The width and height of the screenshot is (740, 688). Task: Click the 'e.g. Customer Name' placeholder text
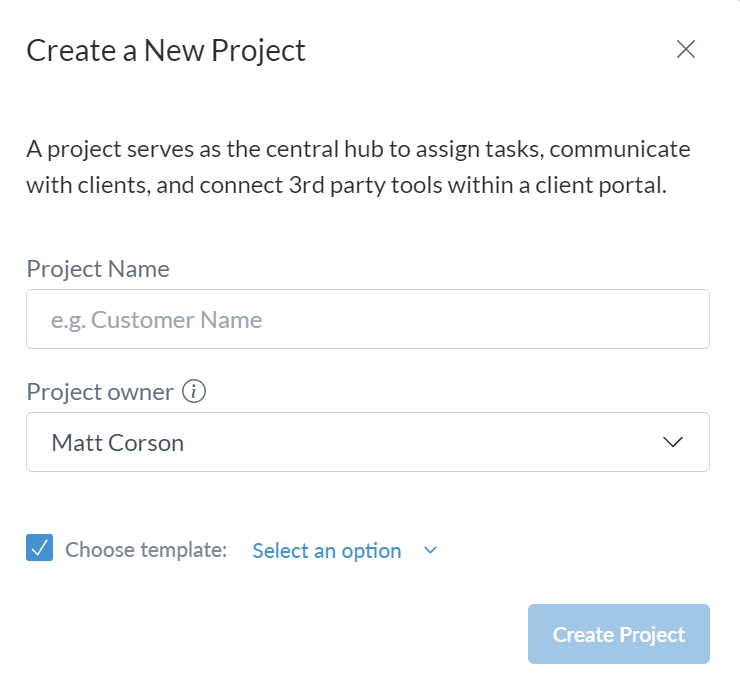(x=156, y=320)
